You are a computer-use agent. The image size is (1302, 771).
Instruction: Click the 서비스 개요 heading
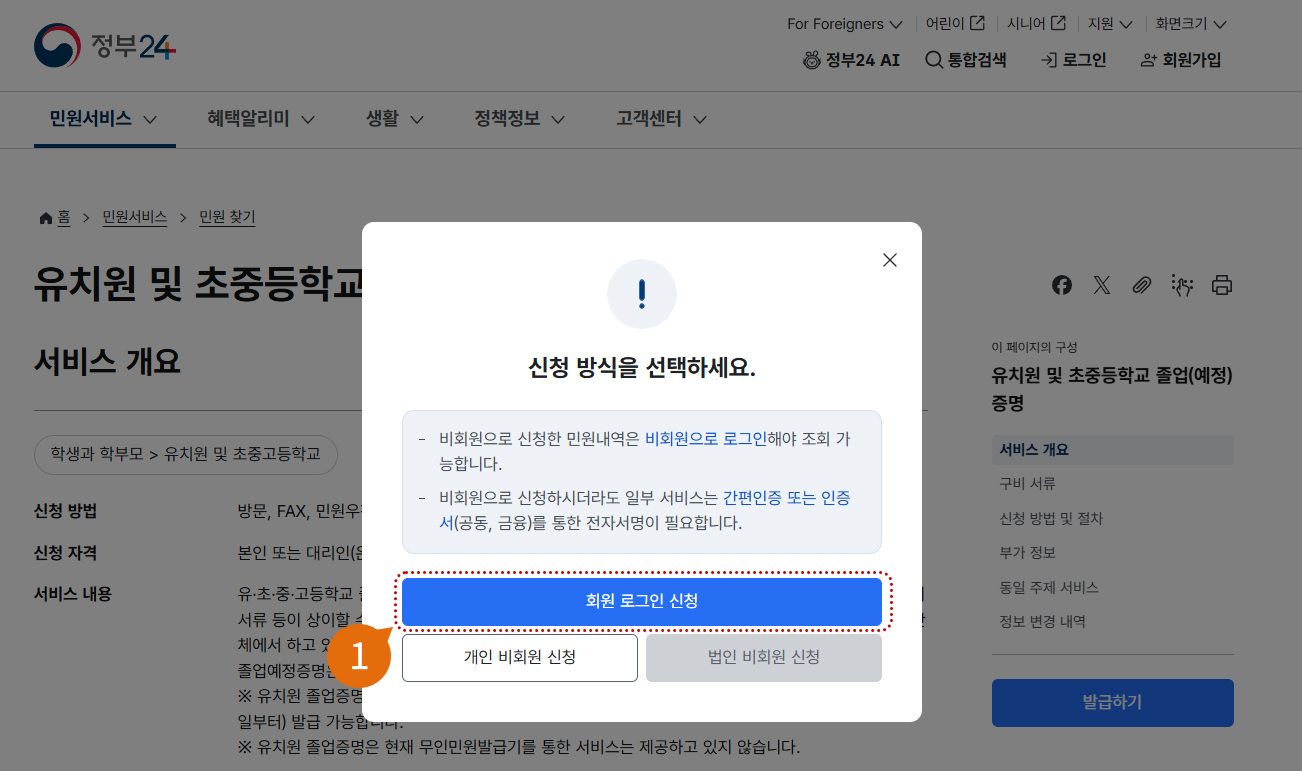[108, 361]
